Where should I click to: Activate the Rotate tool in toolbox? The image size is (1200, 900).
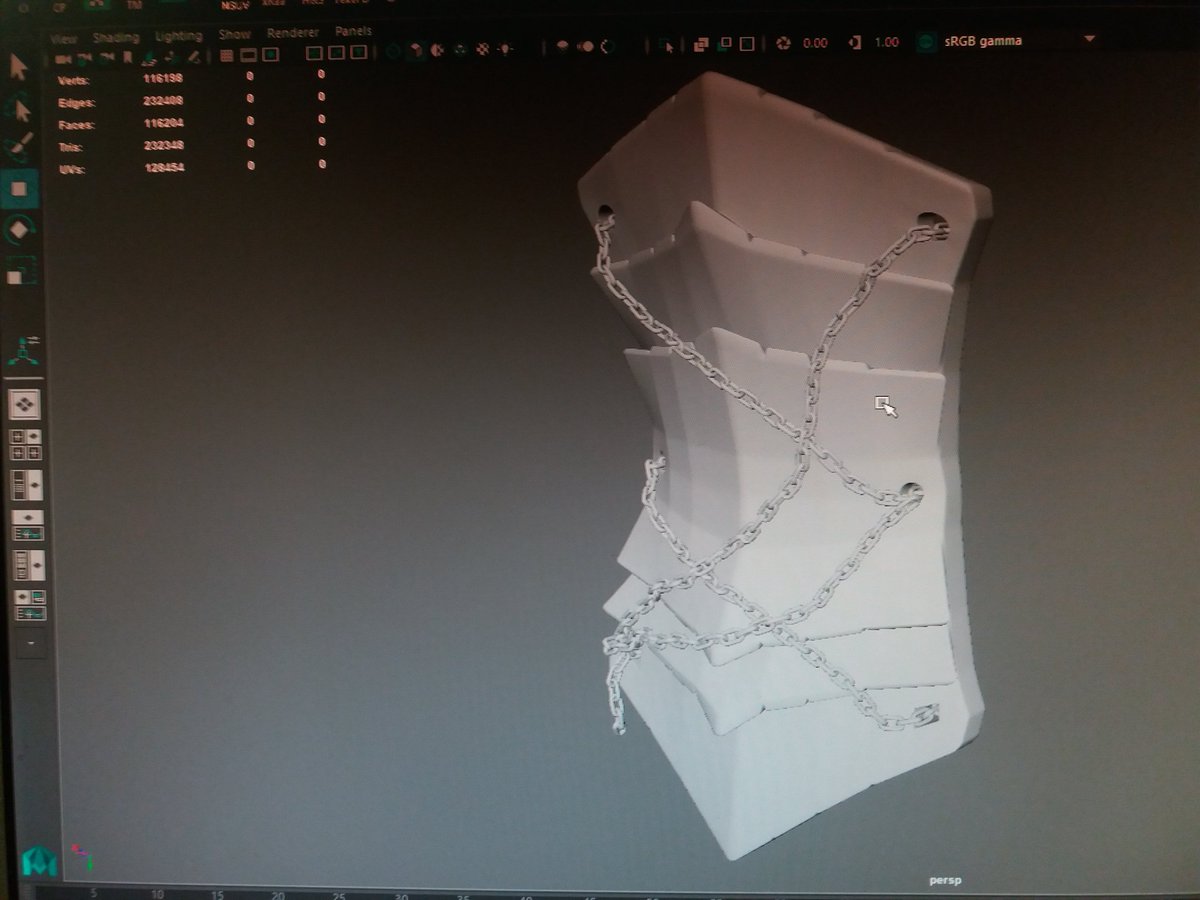coord(20,229)
